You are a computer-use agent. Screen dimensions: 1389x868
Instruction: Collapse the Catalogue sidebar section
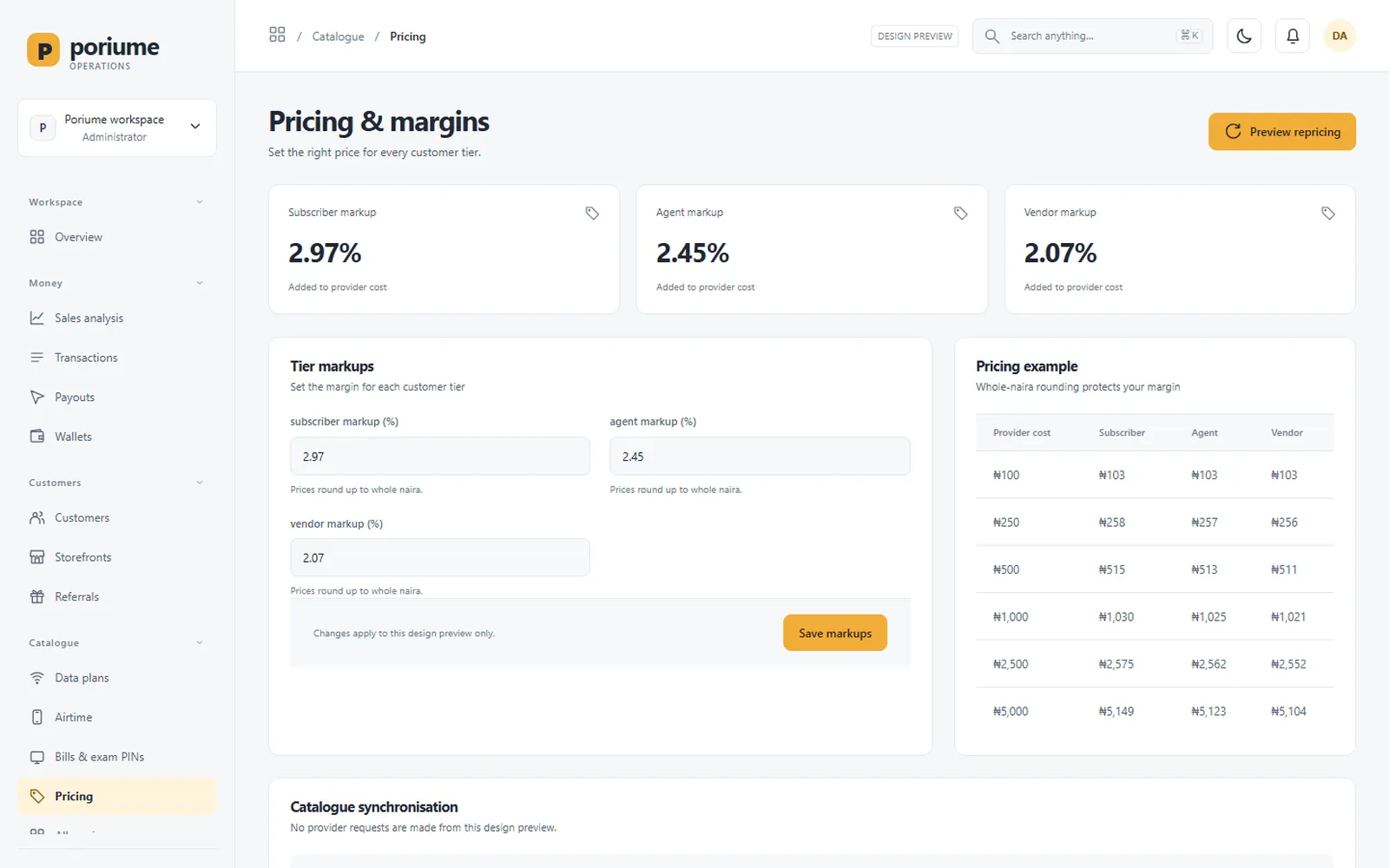[200, 643]
